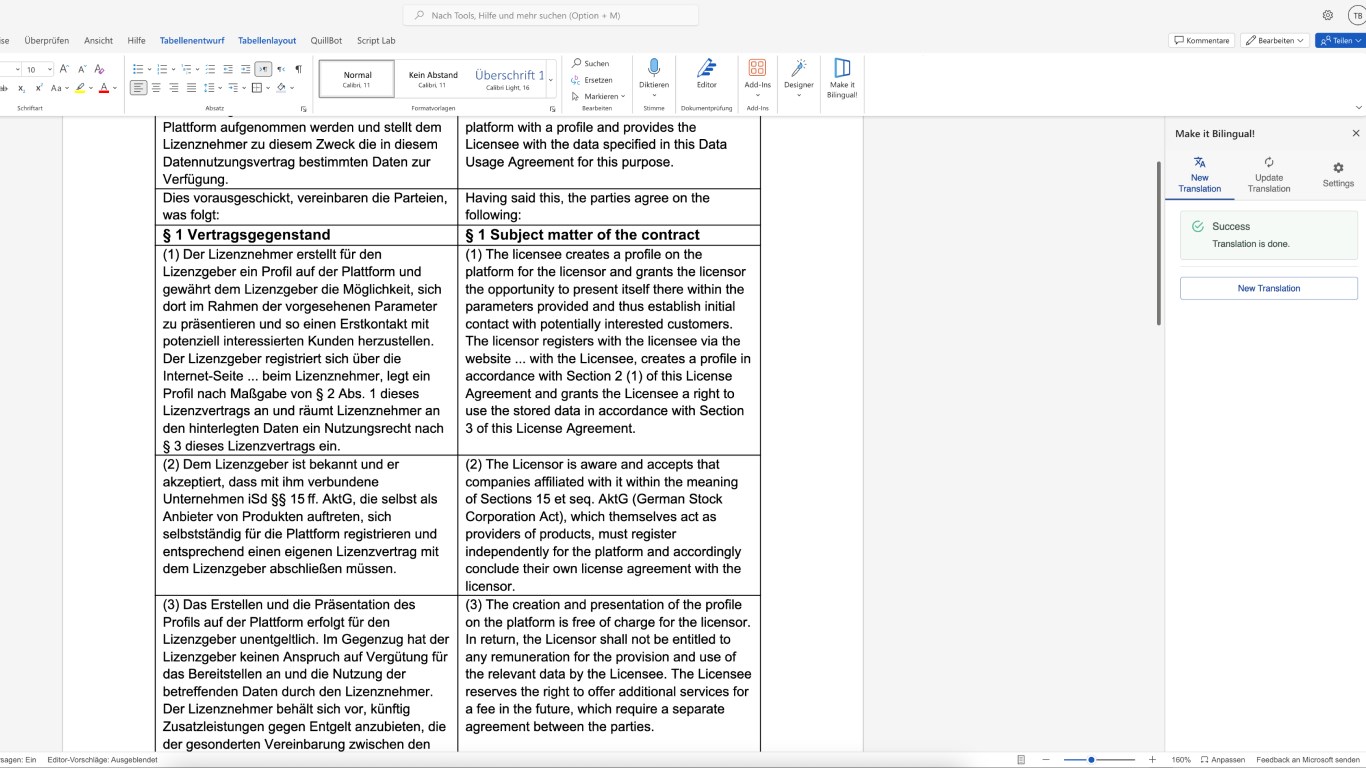
Task: Show paragraph marks with the pilcrow icon
Action: (x=298, y=69)
